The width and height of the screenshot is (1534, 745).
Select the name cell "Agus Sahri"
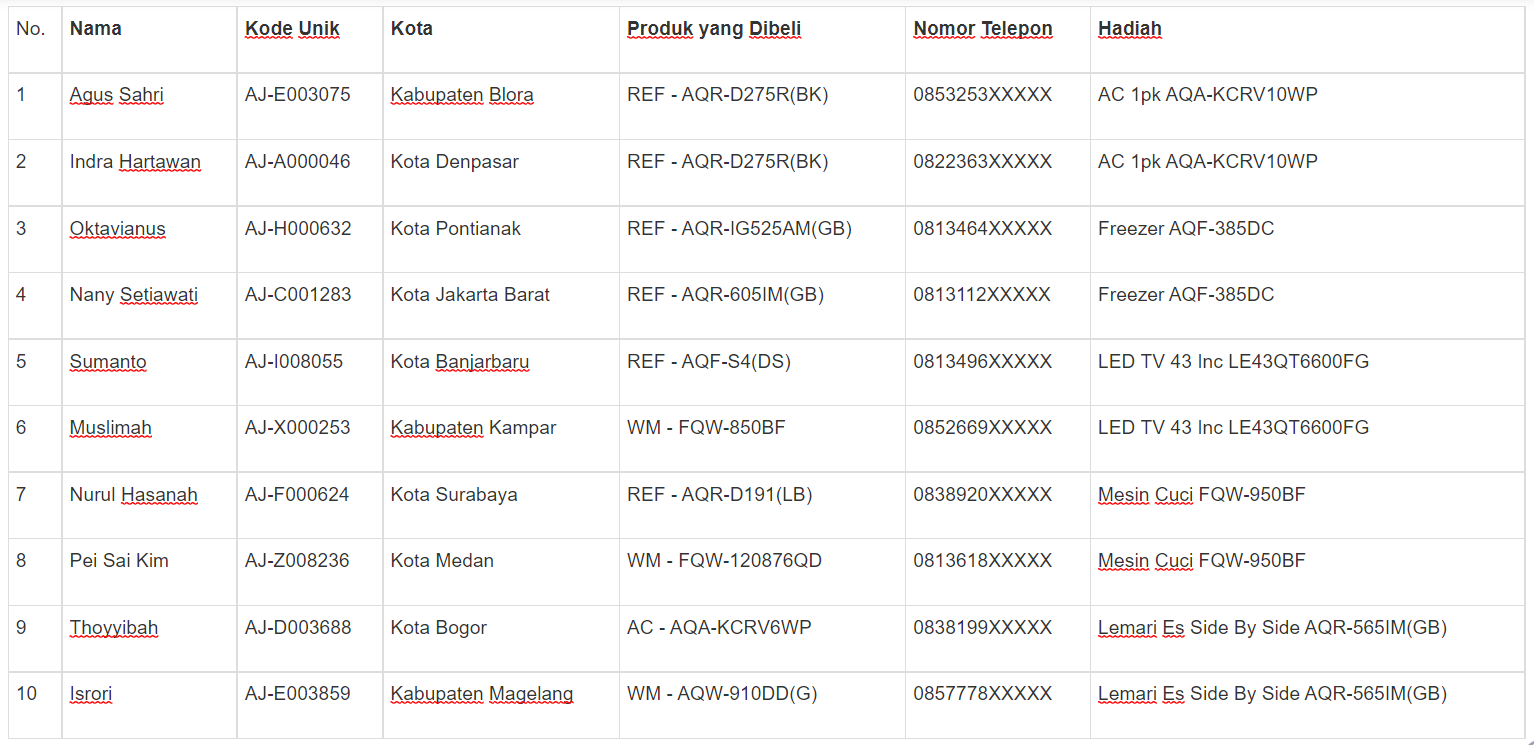coord(116,95)
